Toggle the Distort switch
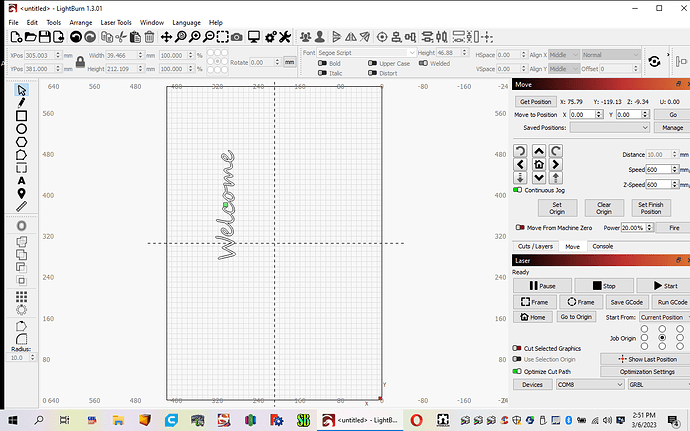Screen dimensions: 690x431 [x=373, y=73]
